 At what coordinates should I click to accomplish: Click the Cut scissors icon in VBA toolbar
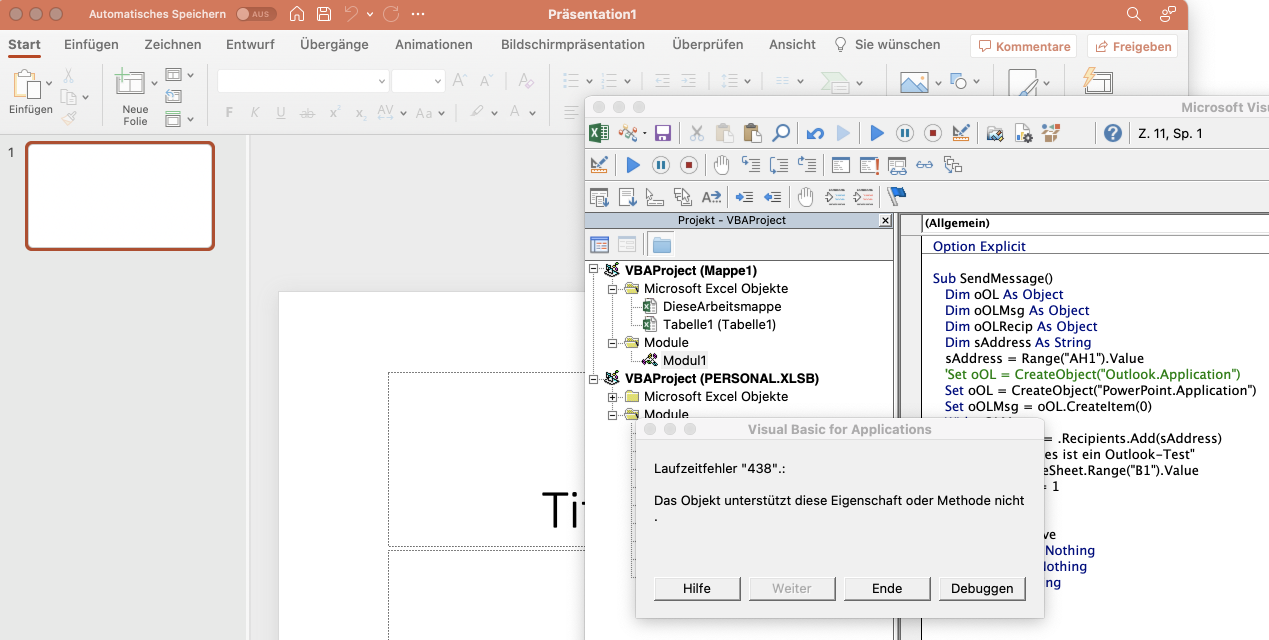[x=697, y=133]
